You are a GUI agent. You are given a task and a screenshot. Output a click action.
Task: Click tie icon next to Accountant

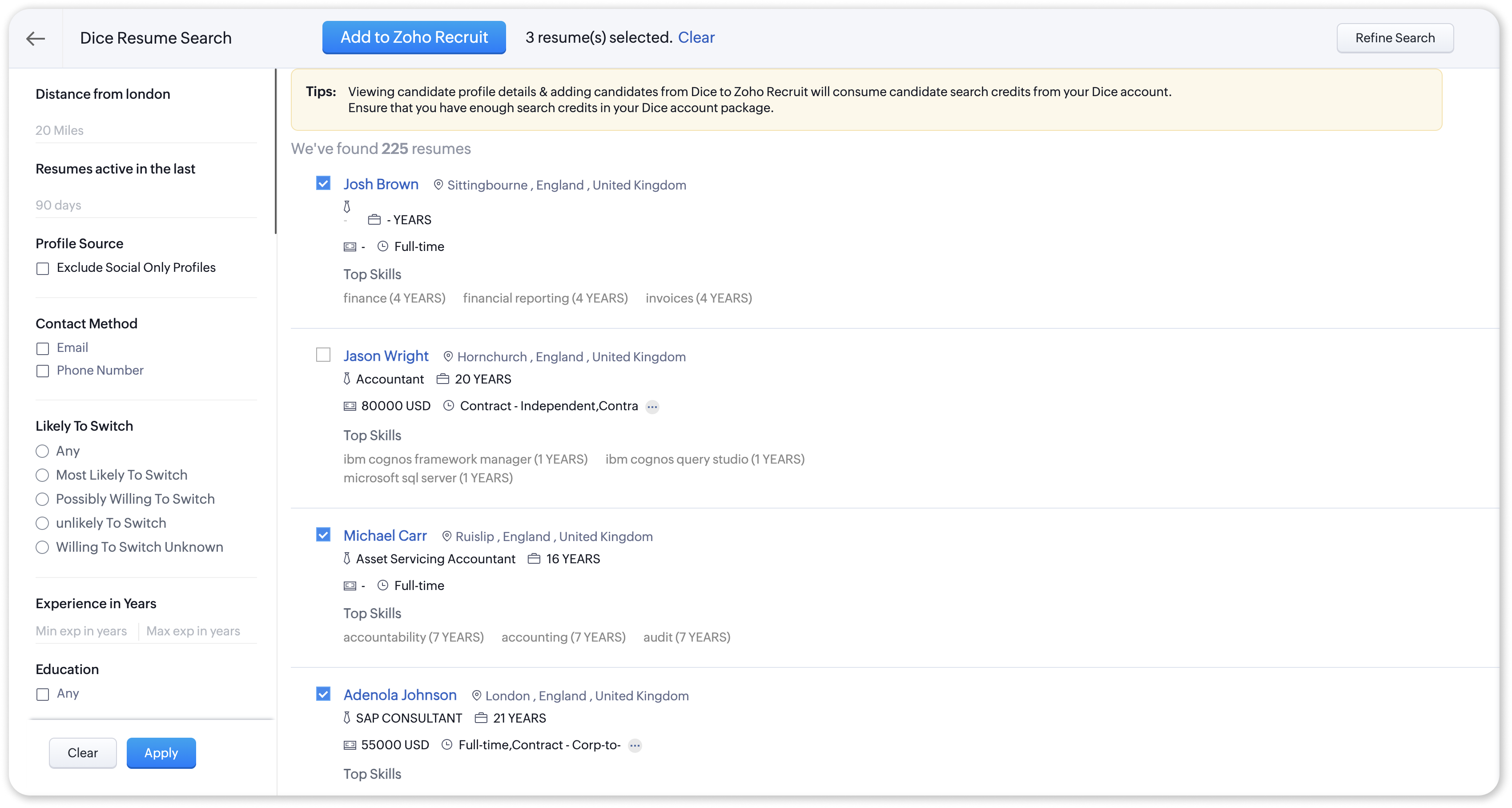pos(347,379)
